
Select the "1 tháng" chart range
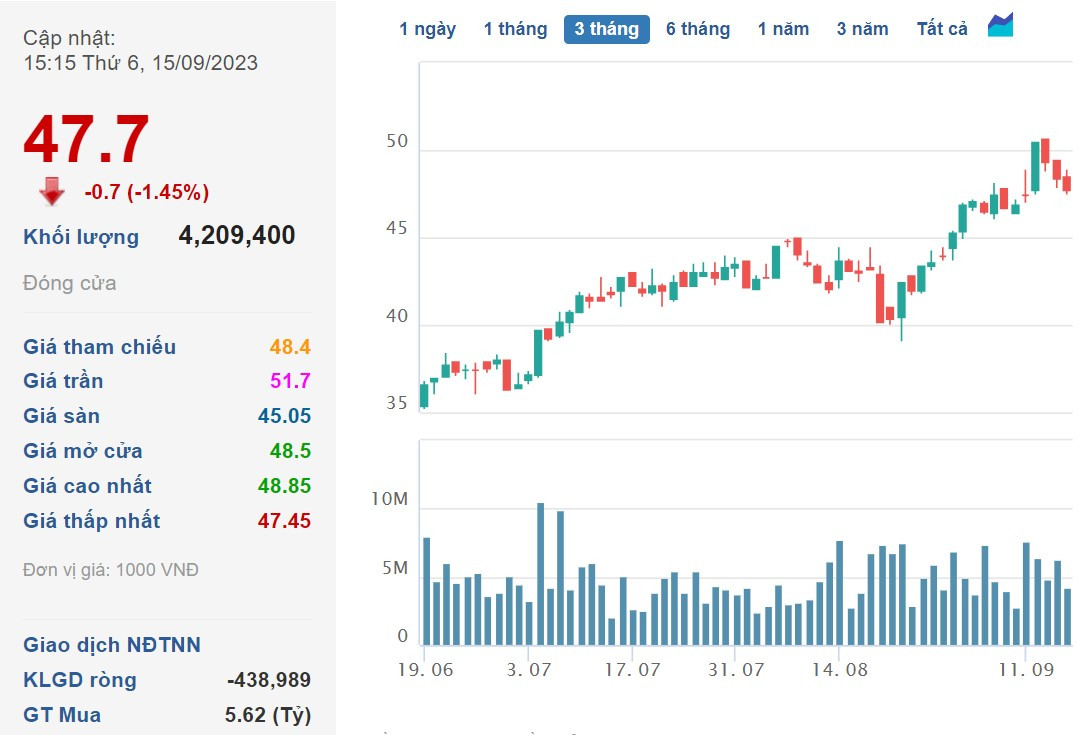[x=515, y=29]
